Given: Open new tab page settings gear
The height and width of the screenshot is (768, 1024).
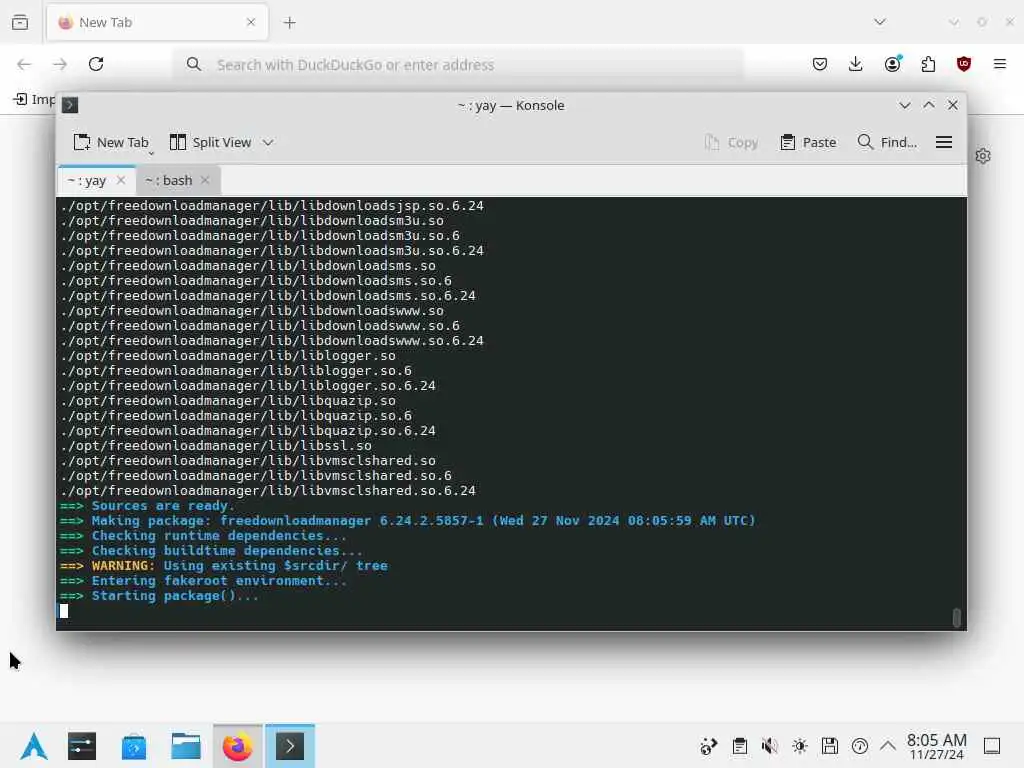Looking at the screenshot, I should [983, 156].
